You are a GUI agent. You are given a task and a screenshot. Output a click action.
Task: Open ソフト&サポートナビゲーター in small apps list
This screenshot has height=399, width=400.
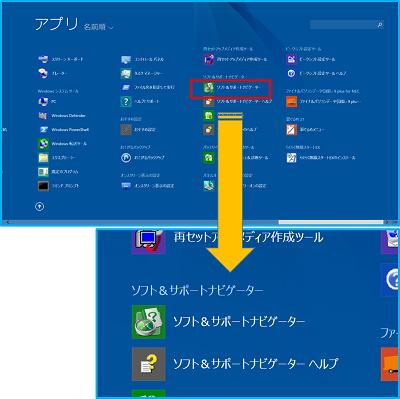232,88
